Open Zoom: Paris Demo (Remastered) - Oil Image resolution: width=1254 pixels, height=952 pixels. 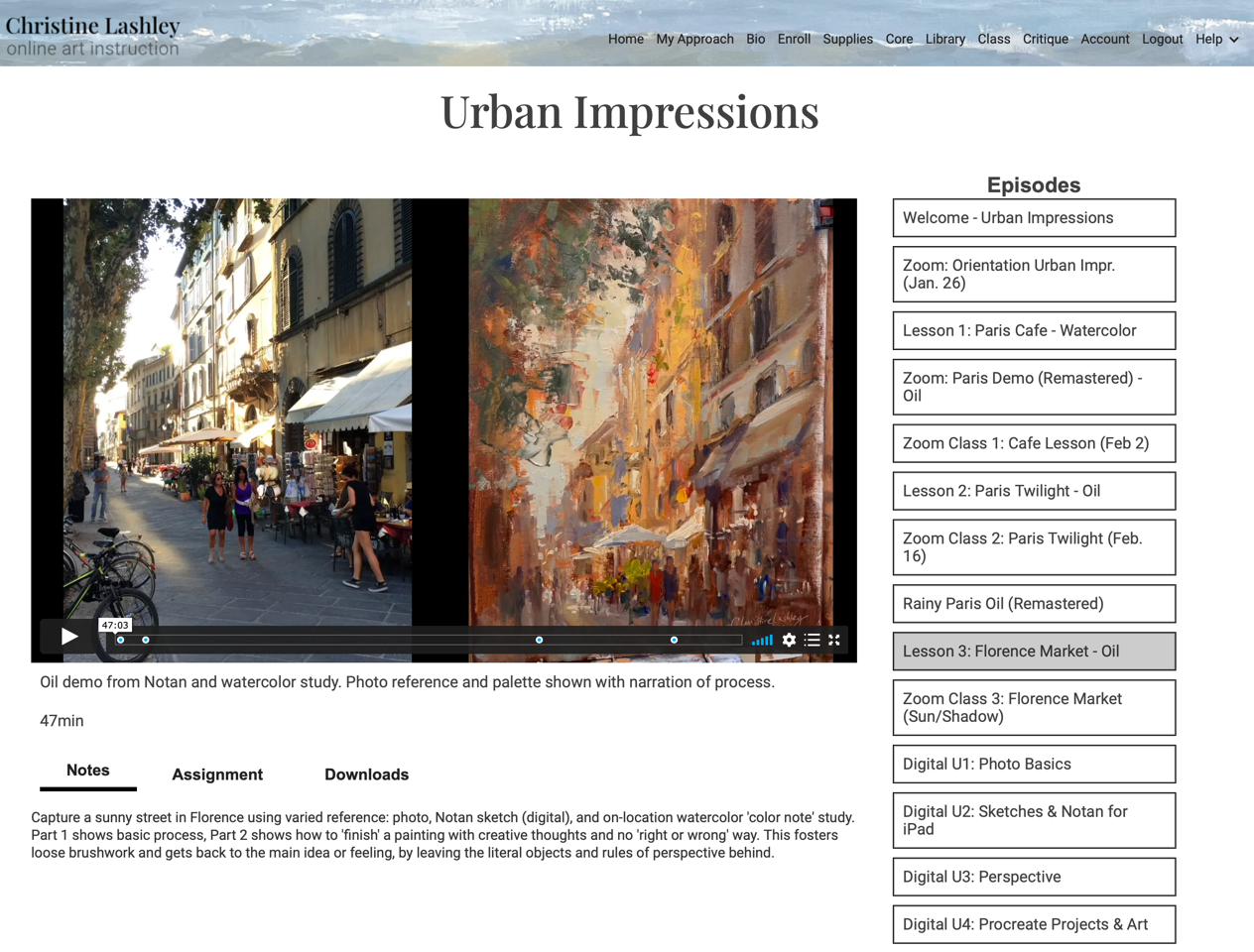(x=1034, y=388)
